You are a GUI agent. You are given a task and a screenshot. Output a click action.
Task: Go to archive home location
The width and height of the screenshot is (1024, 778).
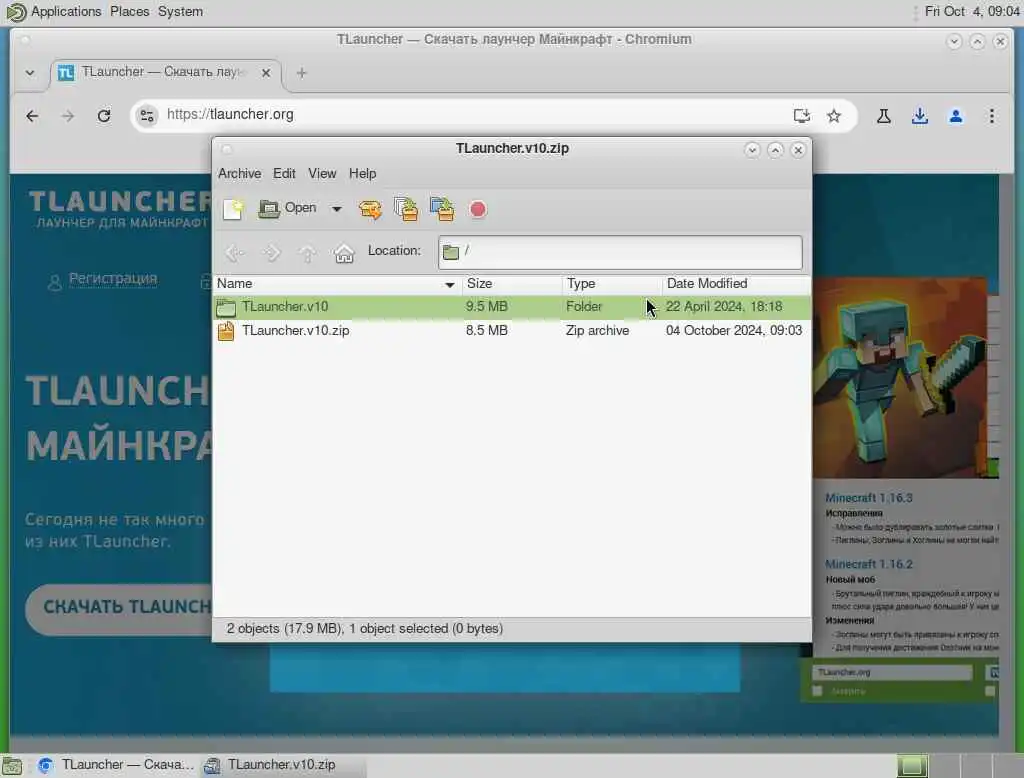coord(344,252)
